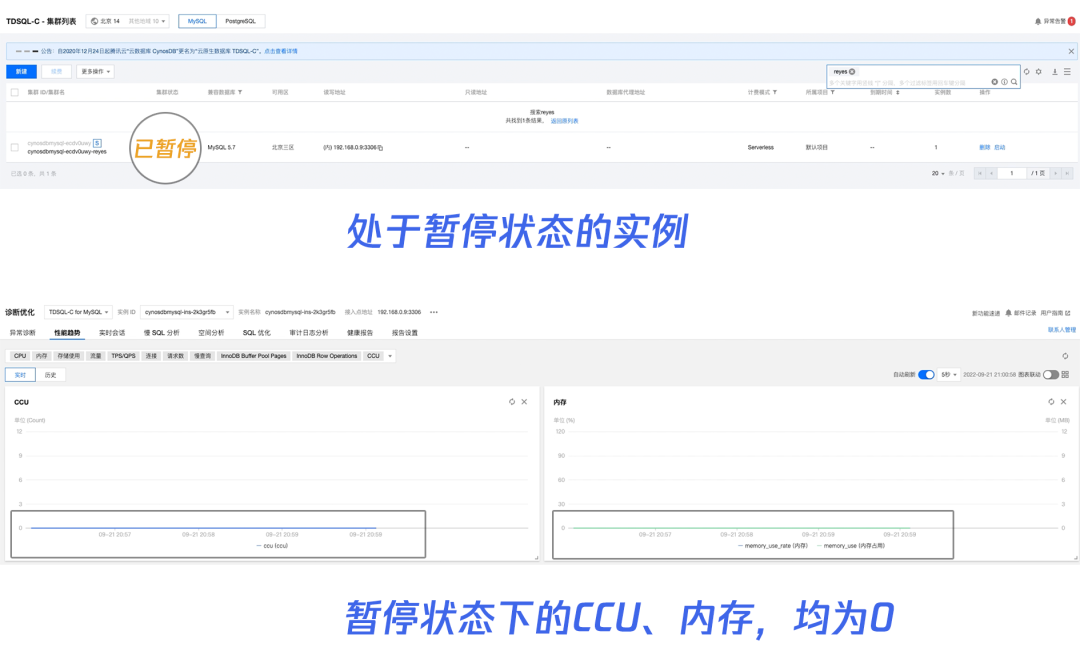1080x659 pixels.
Task: Switch to the 审计日志分析 tab
Action: click(309, 333)
